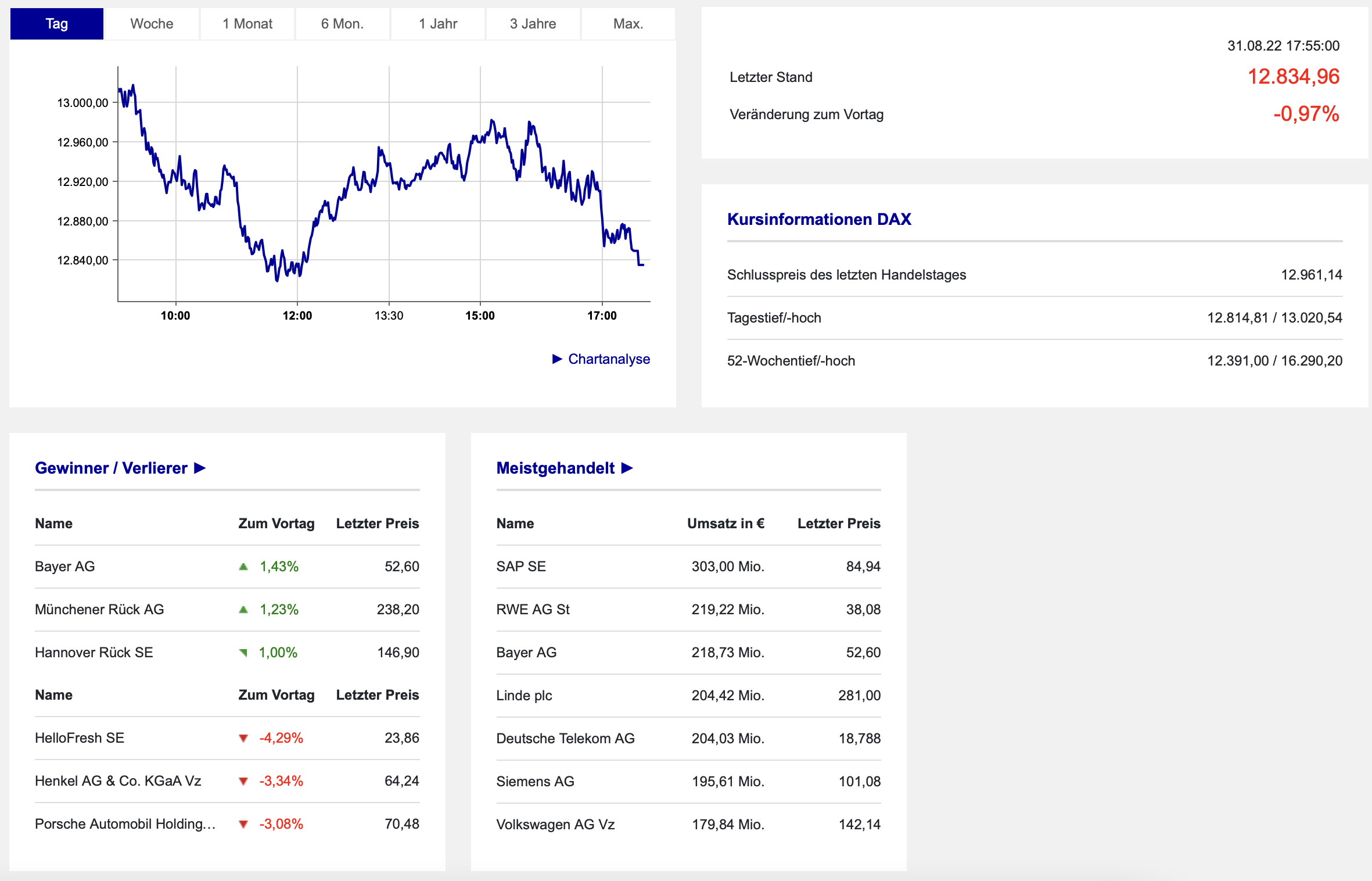This screenshot has width=1372, height=881.
Task: Click the arrow beside Chartanalyse
Action: 557,359
